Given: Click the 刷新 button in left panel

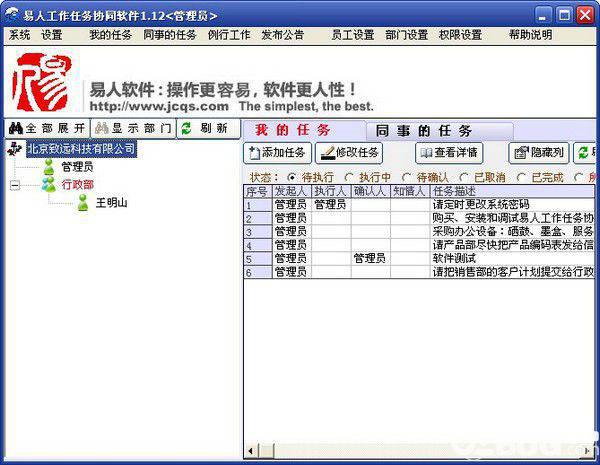Looking at the screenshot, I should click(x=208, y=128).
